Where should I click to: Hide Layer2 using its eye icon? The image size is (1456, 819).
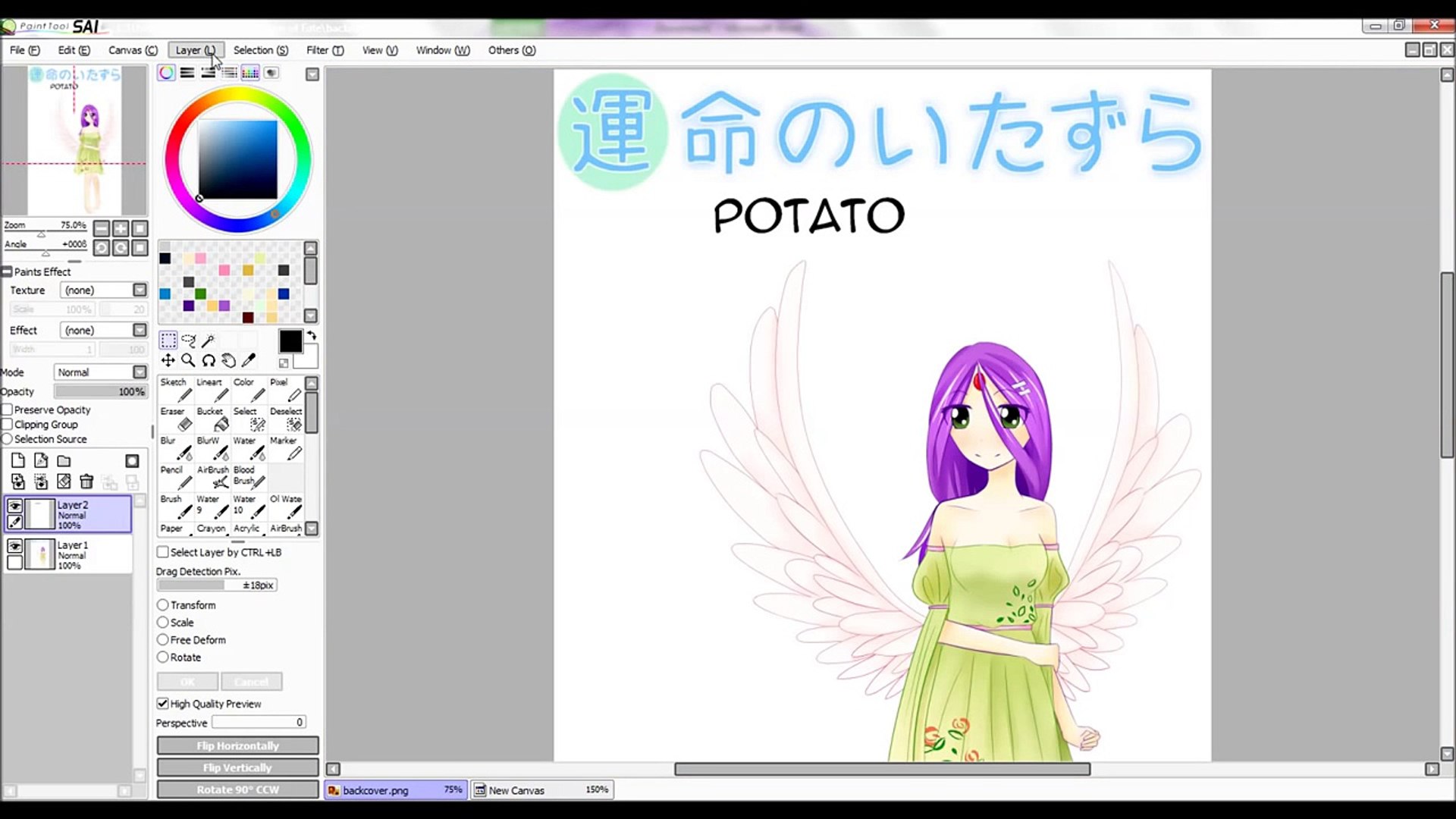(x=14, y=506)
